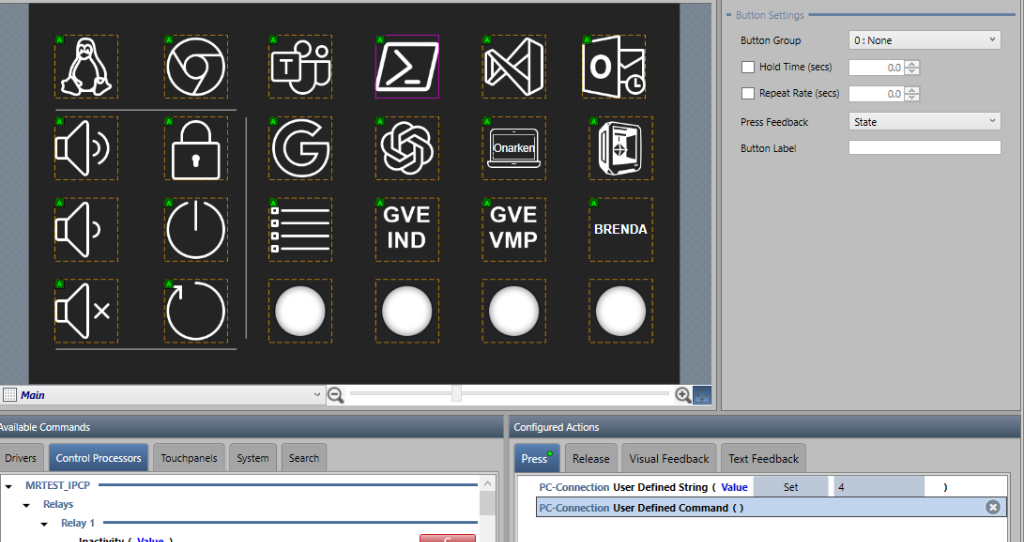Select the padlock lock button

195,148
